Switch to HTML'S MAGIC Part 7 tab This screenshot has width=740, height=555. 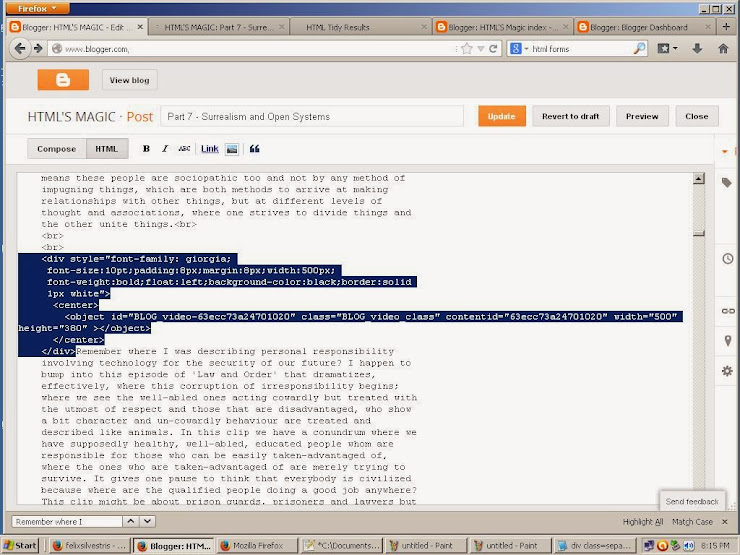(218, 27)
